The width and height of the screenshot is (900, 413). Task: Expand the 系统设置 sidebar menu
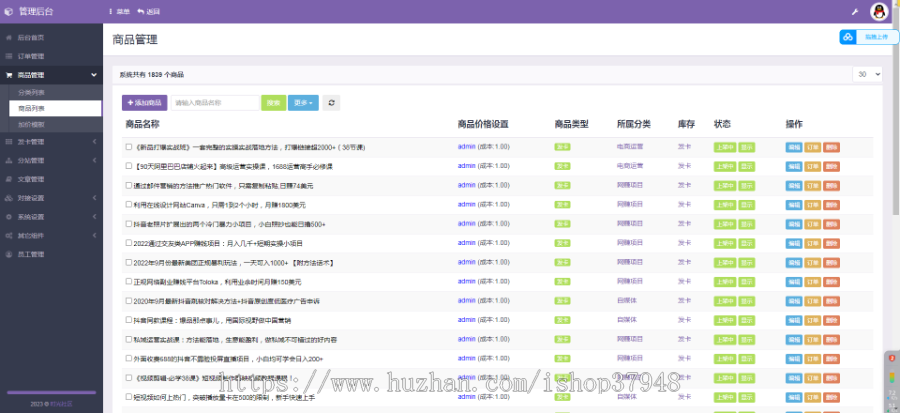(x=95, y=217)
